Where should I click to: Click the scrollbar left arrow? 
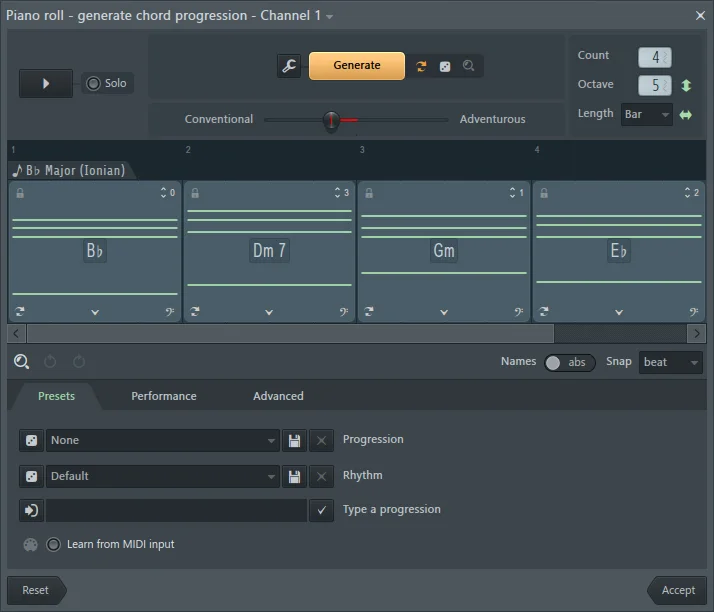point(16,334)
